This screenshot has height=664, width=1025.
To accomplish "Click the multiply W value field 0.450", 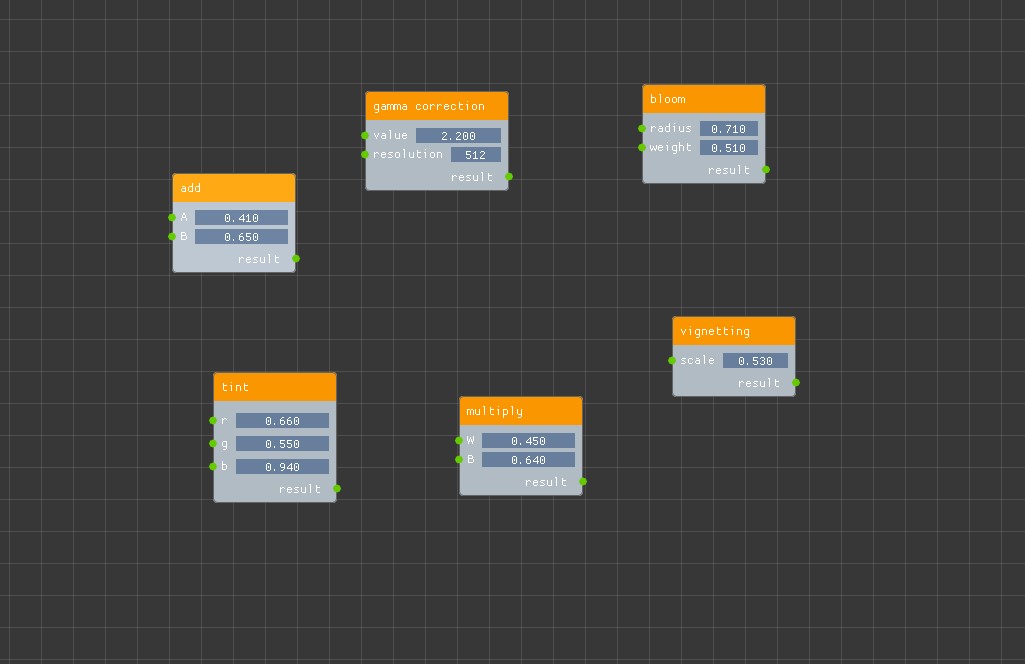I will coord(528,441).
